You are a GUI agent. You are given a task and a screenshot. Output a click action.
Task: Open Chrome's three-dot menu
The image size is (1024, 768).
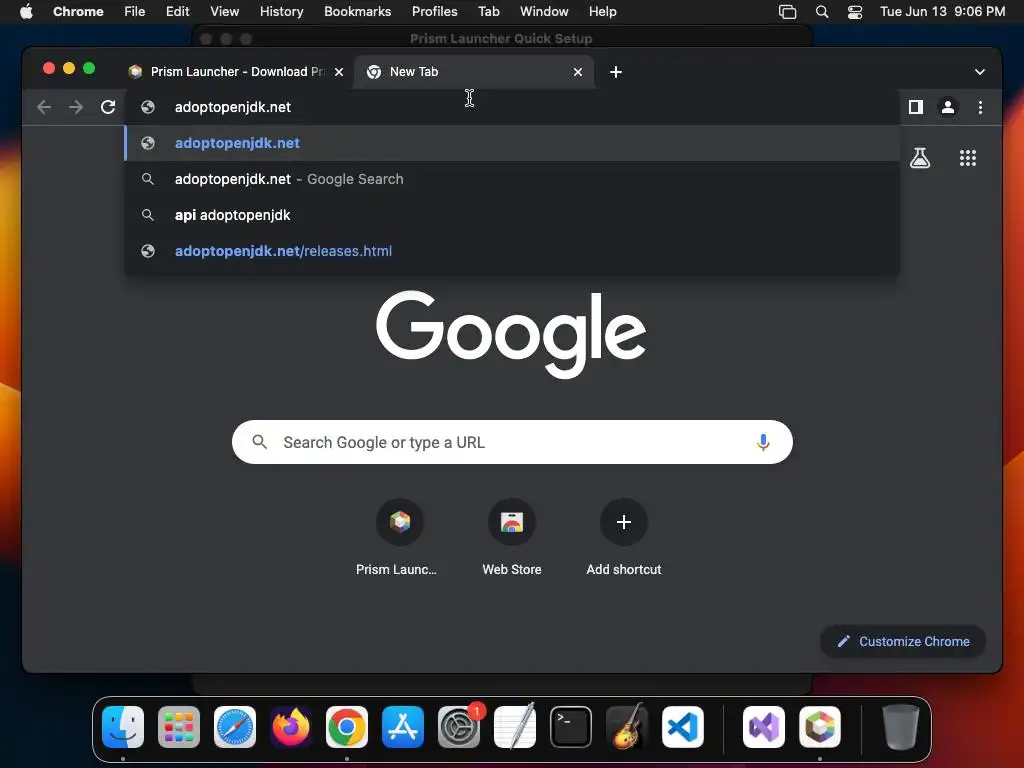pos(980,107)
